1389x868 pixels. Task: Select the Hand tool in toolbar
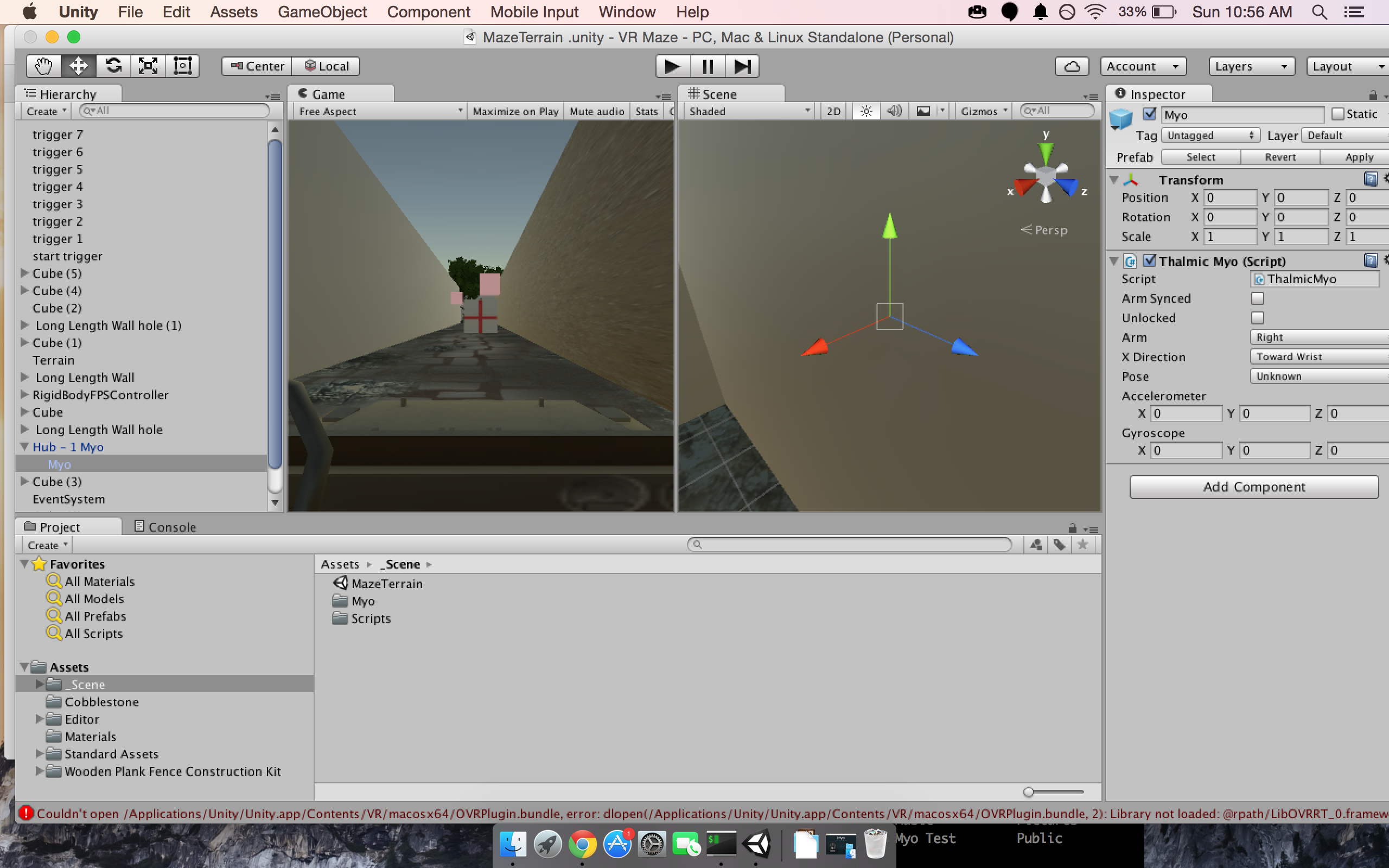tap(43, 66)
